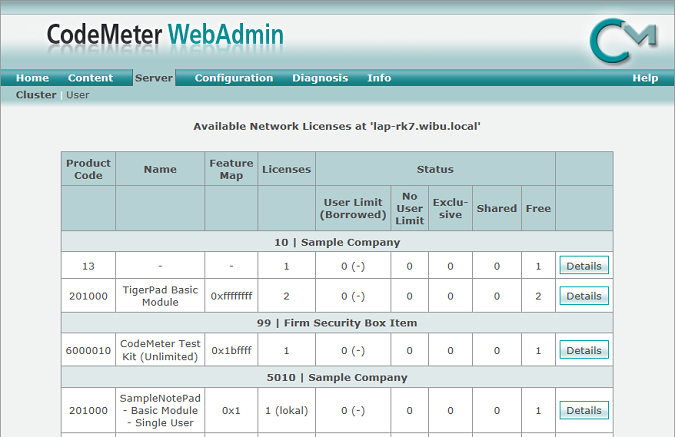
Task: Open the Help menu
Action: [x=645, y=78]
